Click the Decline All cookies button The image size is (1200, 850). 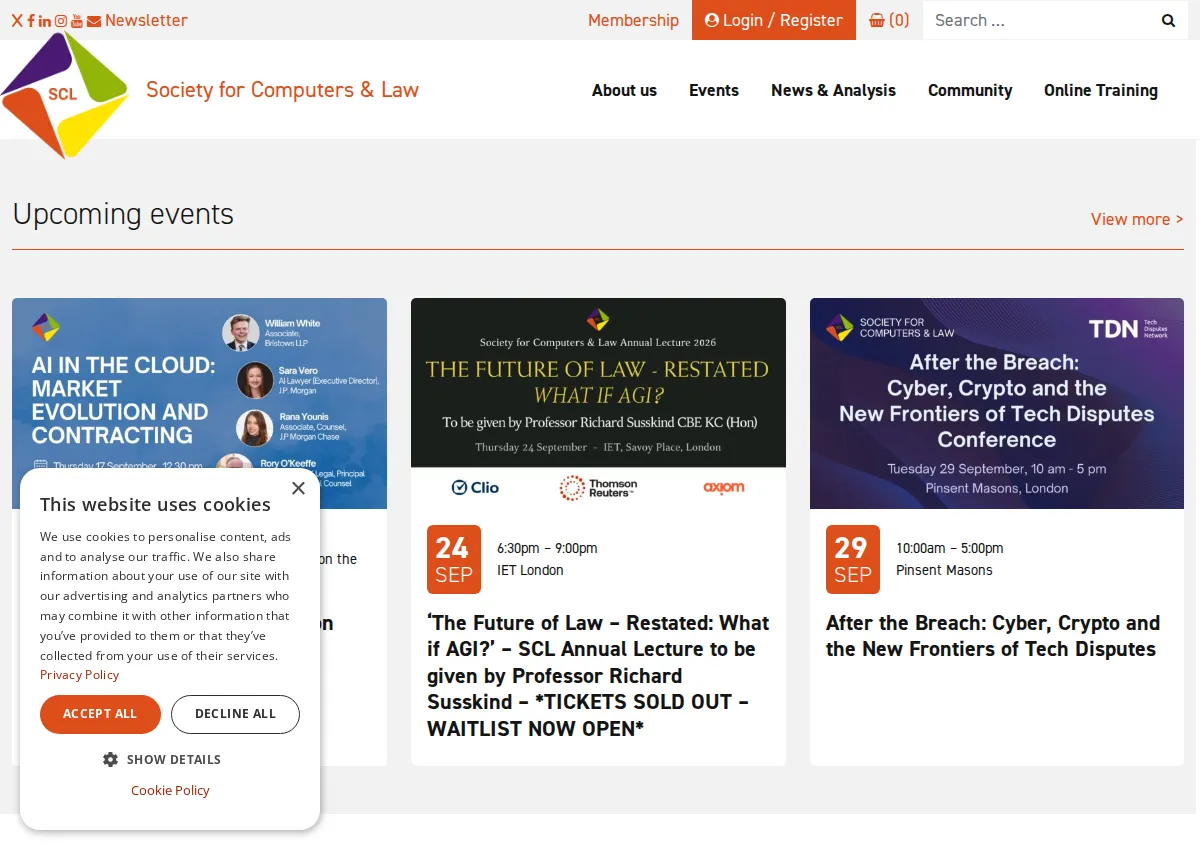pyautogui.click(x=235, y=714)
